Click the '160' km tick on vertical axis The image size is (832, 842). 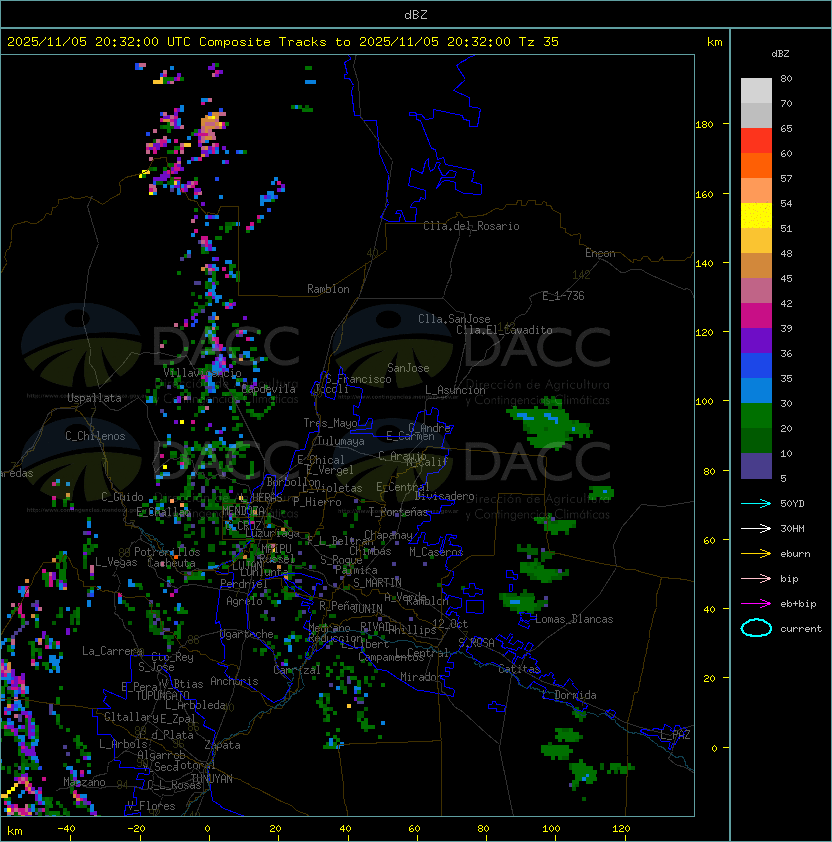[704, 194]
